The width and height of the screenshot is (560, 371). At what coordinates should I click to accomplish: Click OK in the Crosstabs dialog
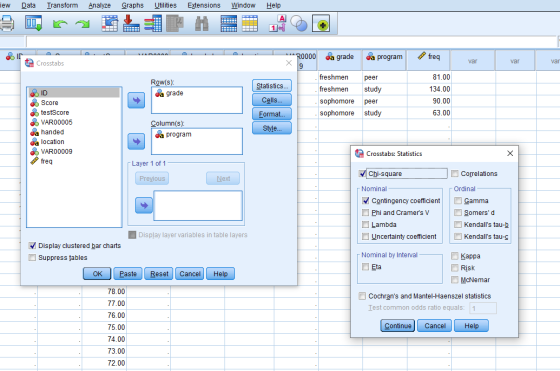coord(97,274)
